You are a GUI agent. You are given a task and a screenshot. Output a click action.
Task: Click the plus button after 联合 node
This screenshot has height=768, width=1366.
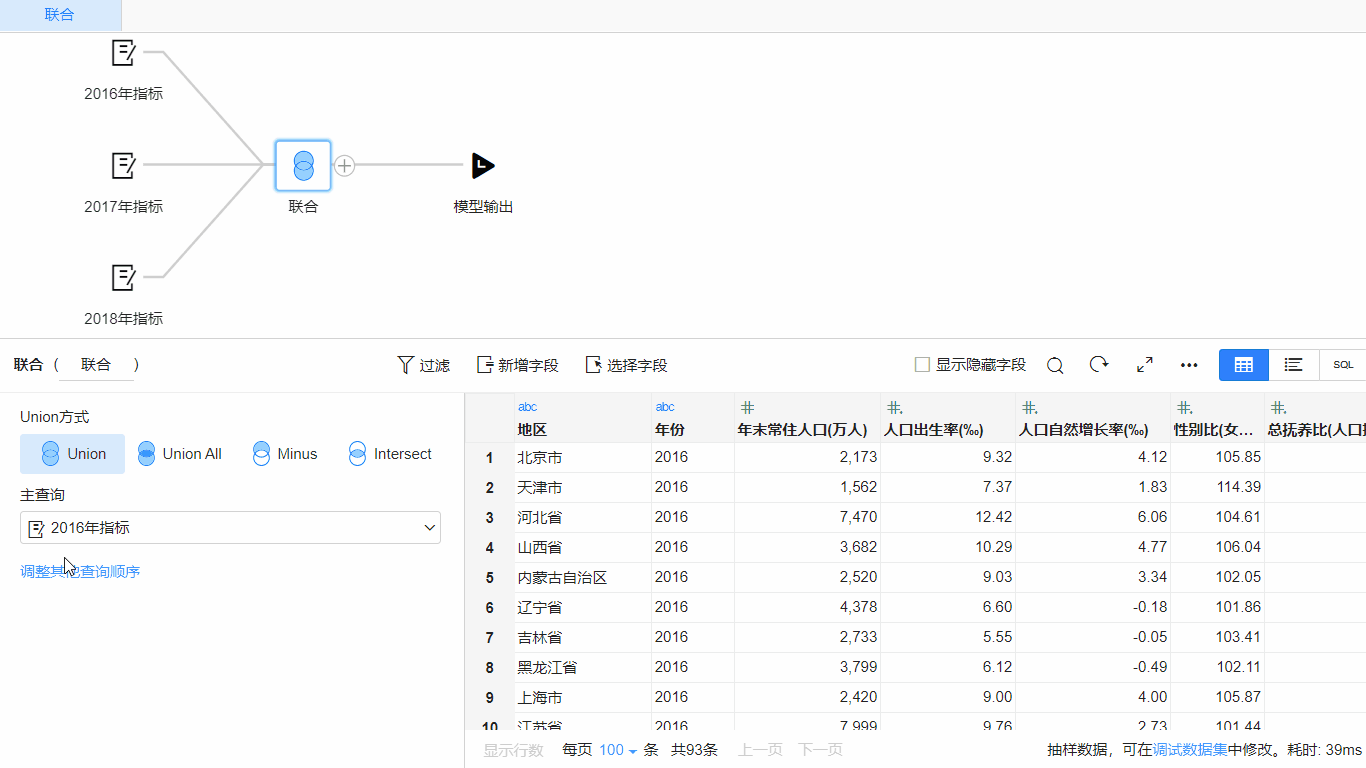pyautogui.click(x=344, y=166)
